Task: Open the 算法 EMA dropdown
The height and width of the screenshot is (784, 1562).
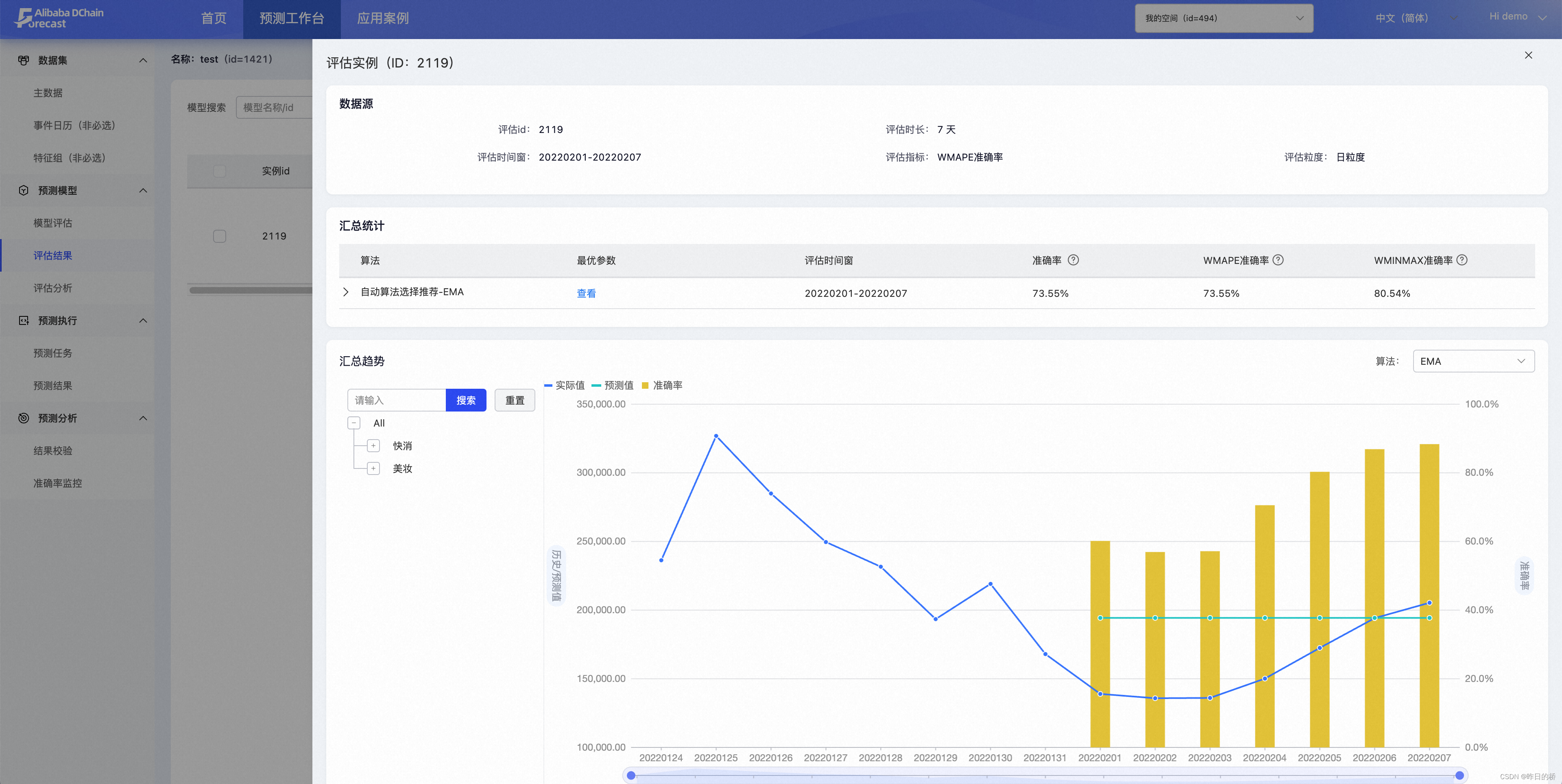Action: coord(1473,362)
